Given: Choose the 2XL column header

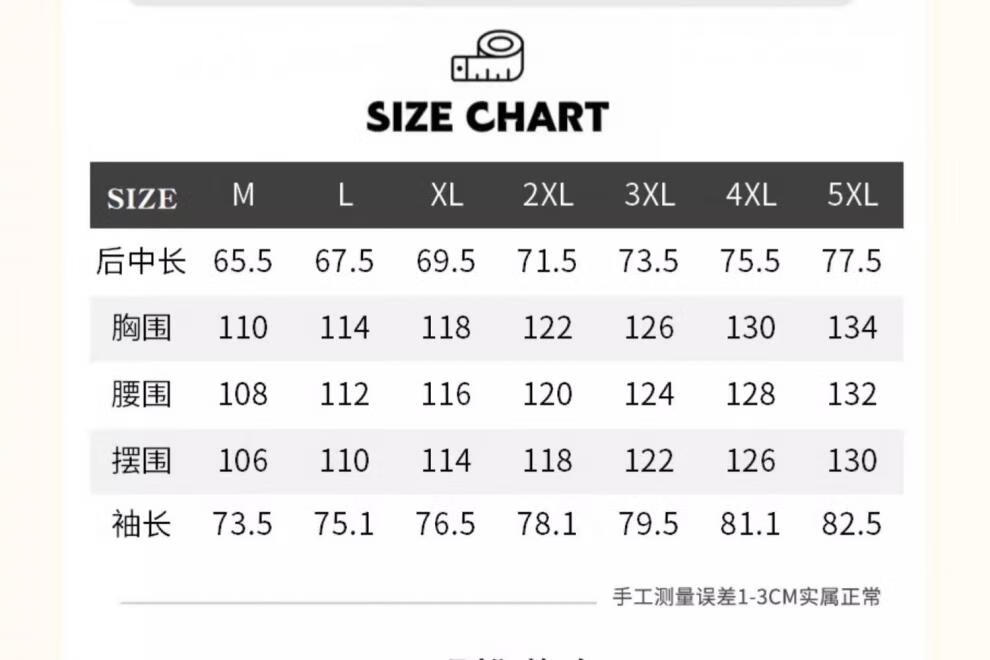Looking at the screenshot, I should click(x=548, y=195).
